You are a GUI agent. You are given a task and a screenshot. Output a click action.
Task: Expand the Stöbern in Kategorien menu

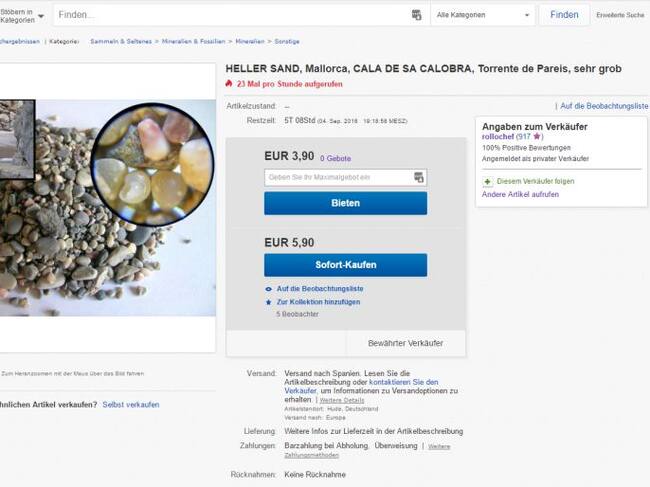click(x=22, y=16)
